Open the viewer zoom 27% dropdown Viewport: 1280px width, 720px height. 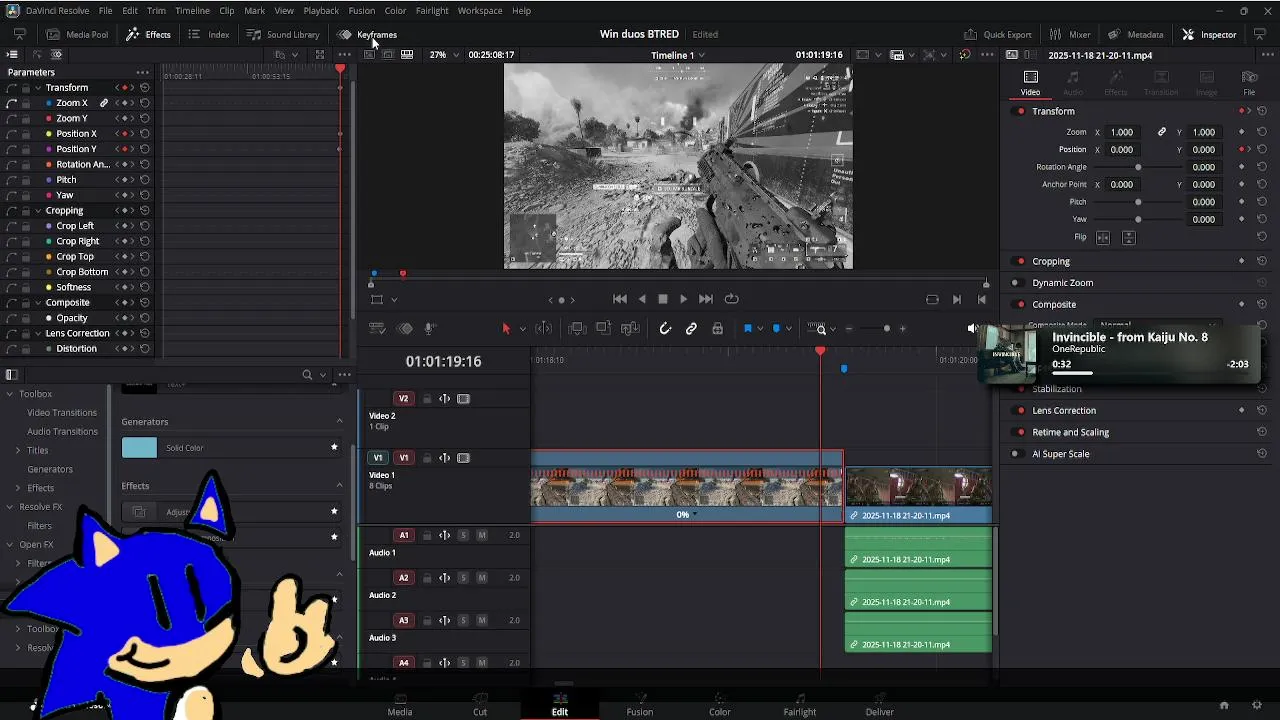coord(444,55)
